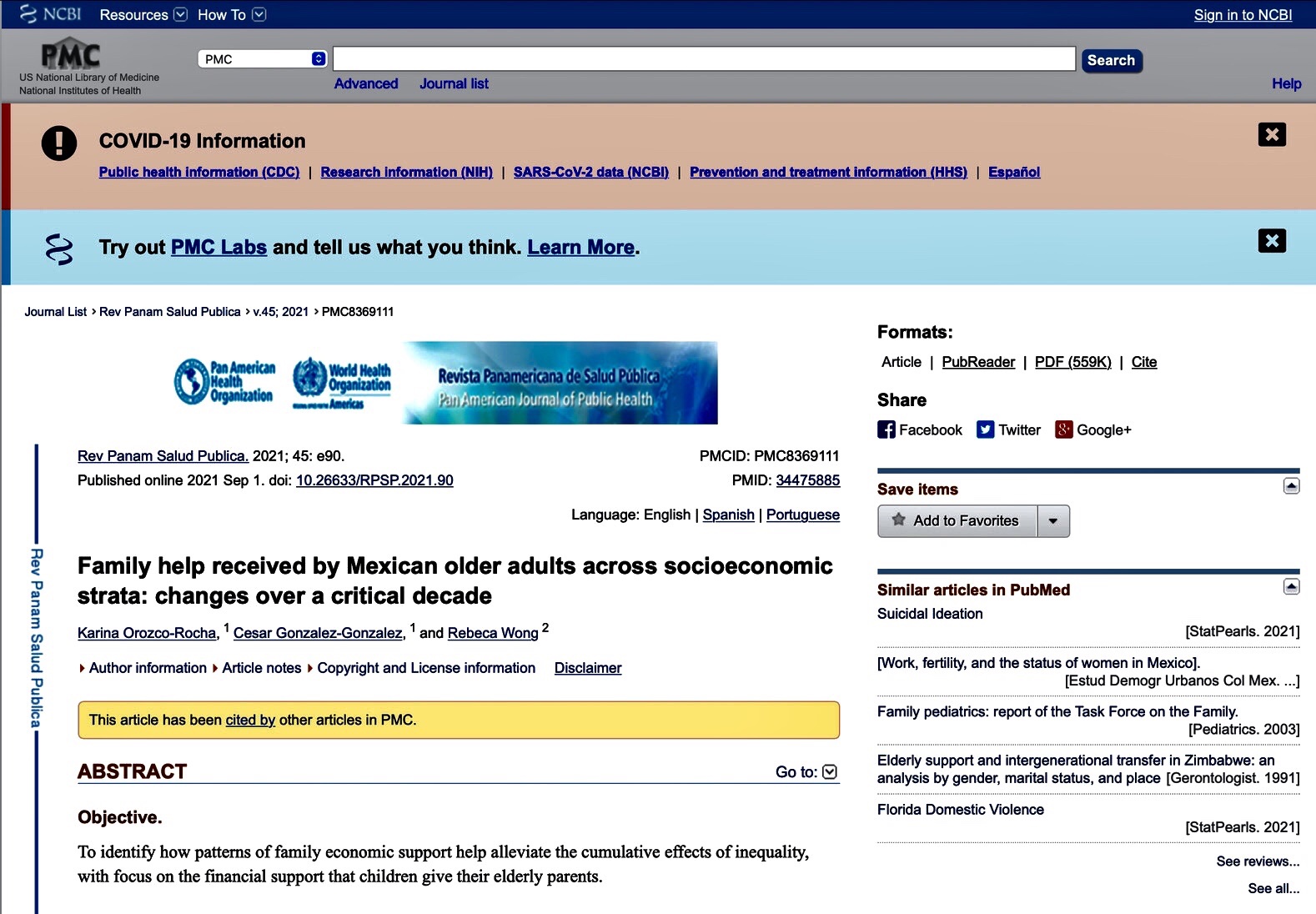Close the PMC Labs banner
This screenshot has height=914, width=1316.
pos(1271,241)
